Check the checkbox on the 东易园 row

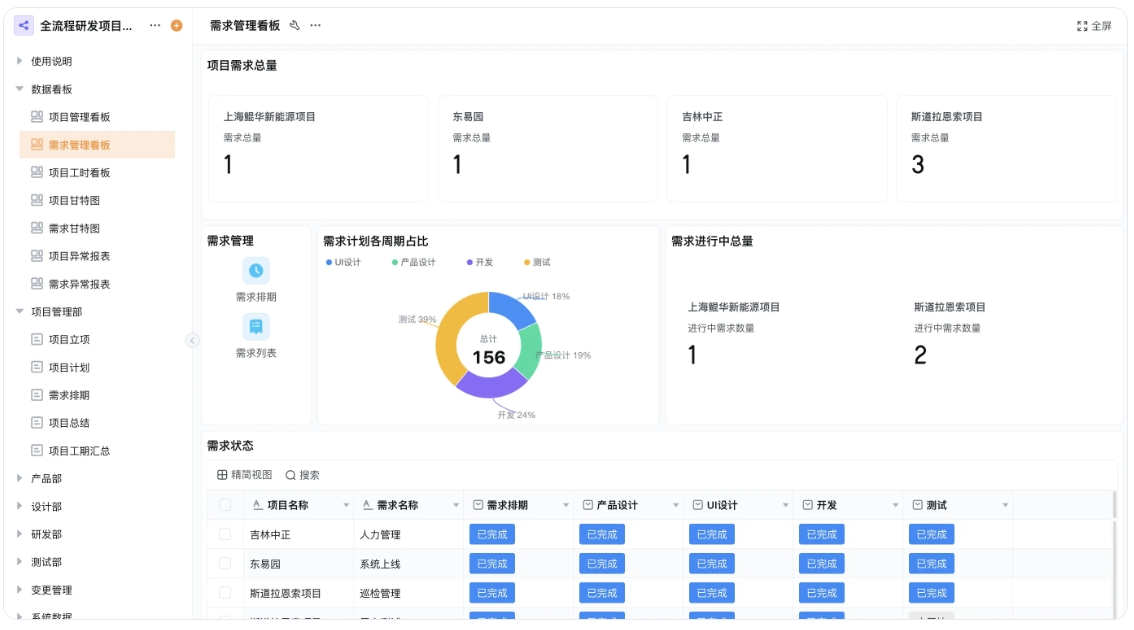(x=225, y=563)
